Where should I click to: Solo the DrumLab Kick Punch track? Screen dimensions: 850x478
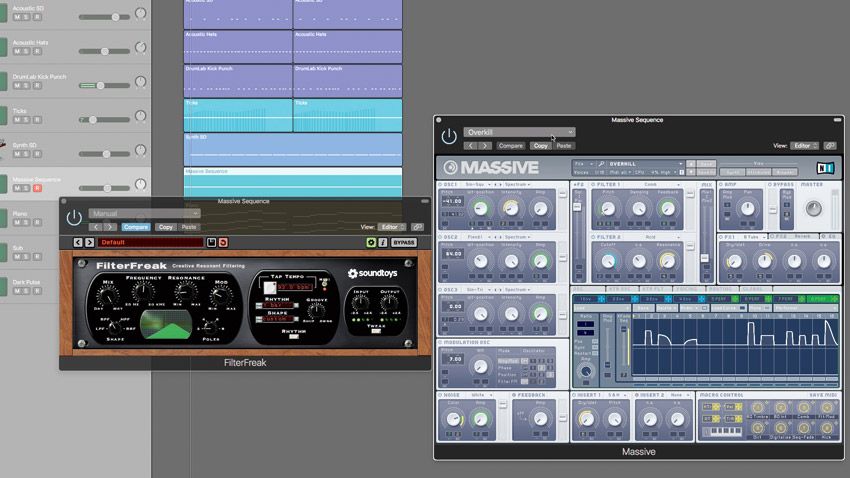coord(25,86)
